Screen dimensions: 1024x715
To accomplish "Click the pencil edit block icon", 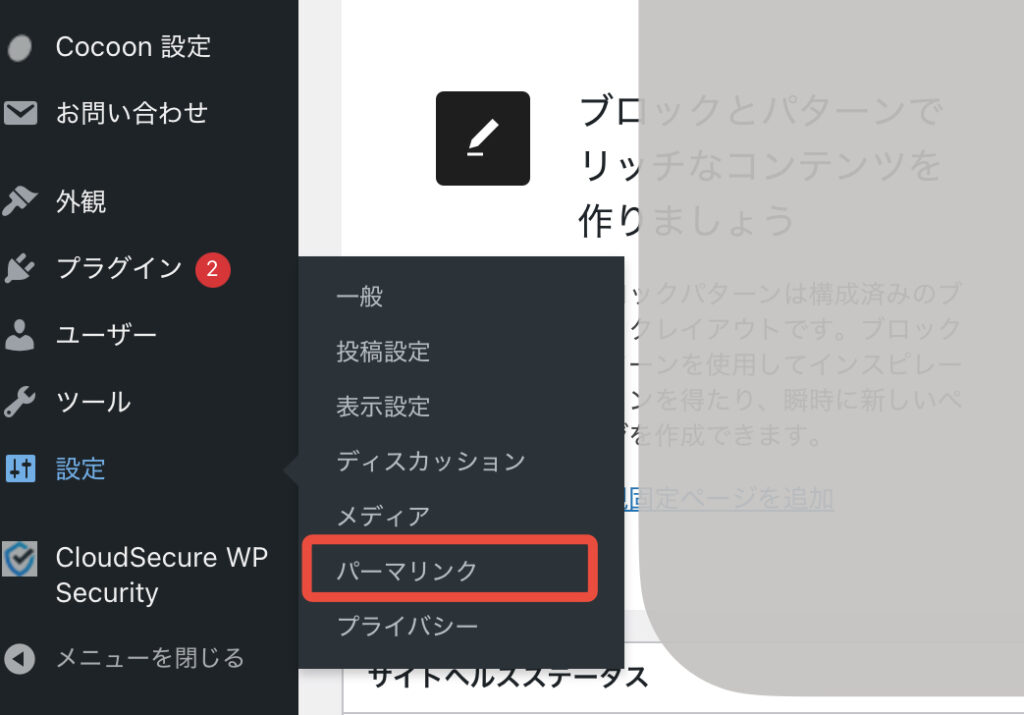I will (483, 138).
